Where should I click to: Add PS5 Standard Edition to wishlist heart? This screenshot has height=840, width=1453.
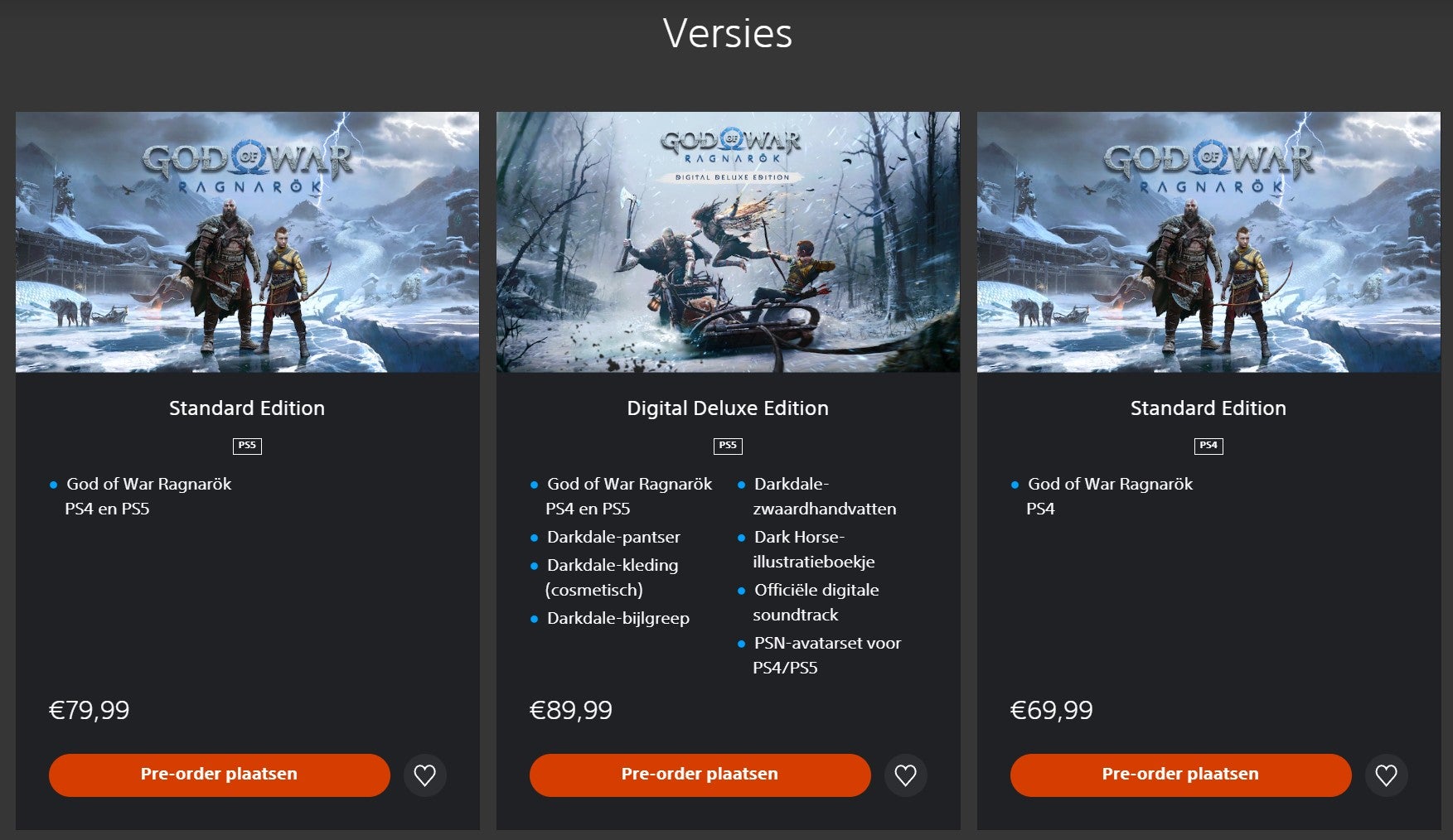424,775
